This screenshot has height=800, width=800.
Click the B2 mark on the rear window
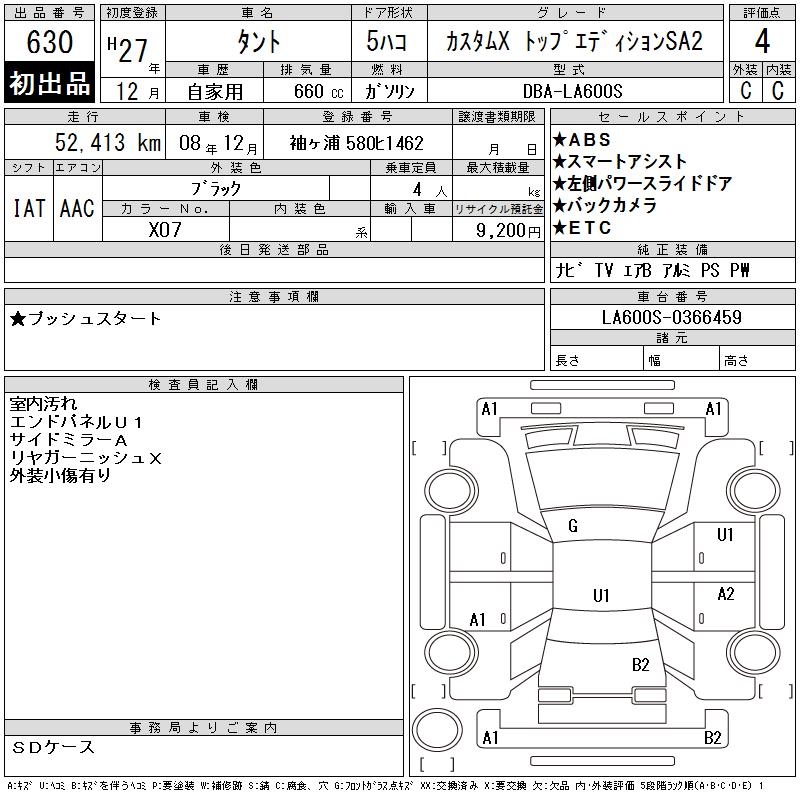pyautogui.click(x=641, y=664)
